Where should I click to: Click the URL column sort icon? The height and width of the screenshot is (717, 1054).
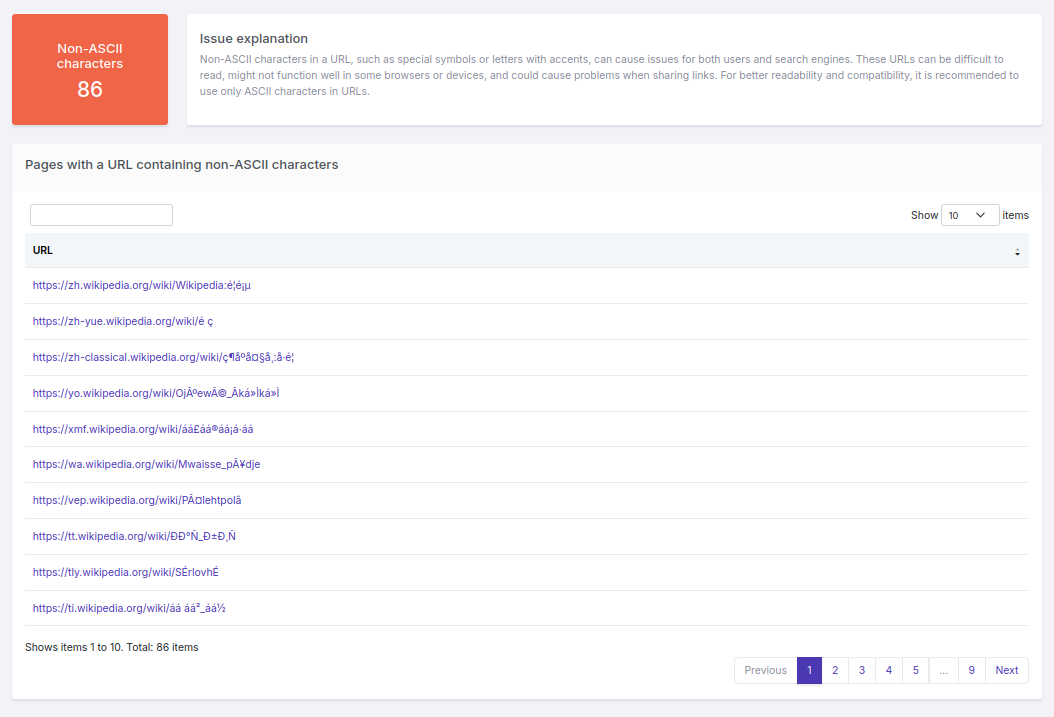click(1017, 252)
